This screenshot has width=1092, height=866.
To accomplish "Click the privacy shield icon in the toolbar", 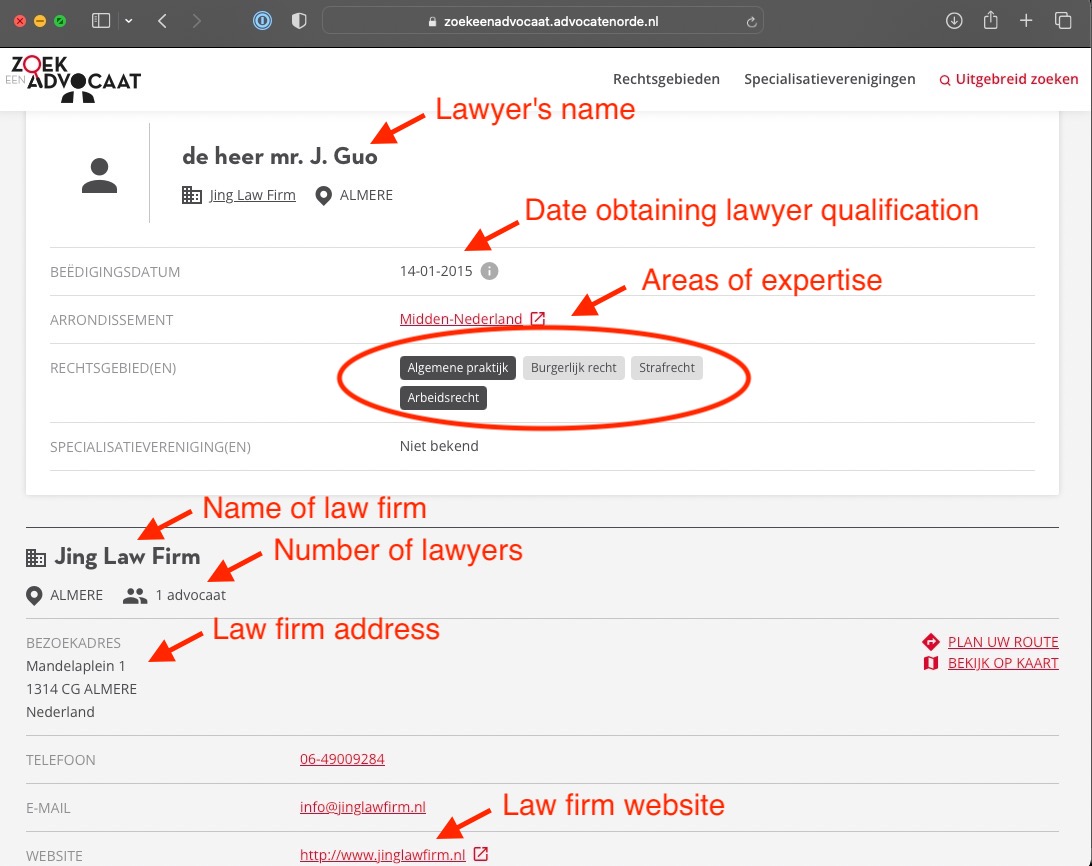I will (298, 20).
